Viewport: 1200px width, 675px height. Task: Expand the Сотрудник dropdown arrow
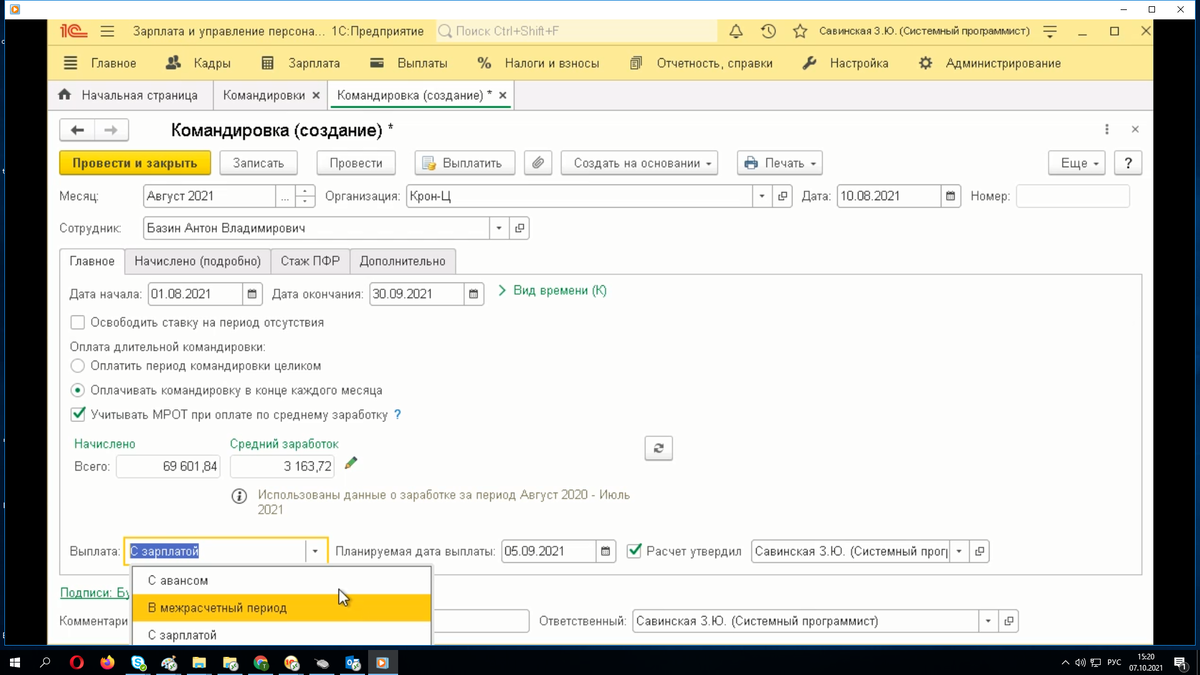pyautogui.click(x=499, y=229)
